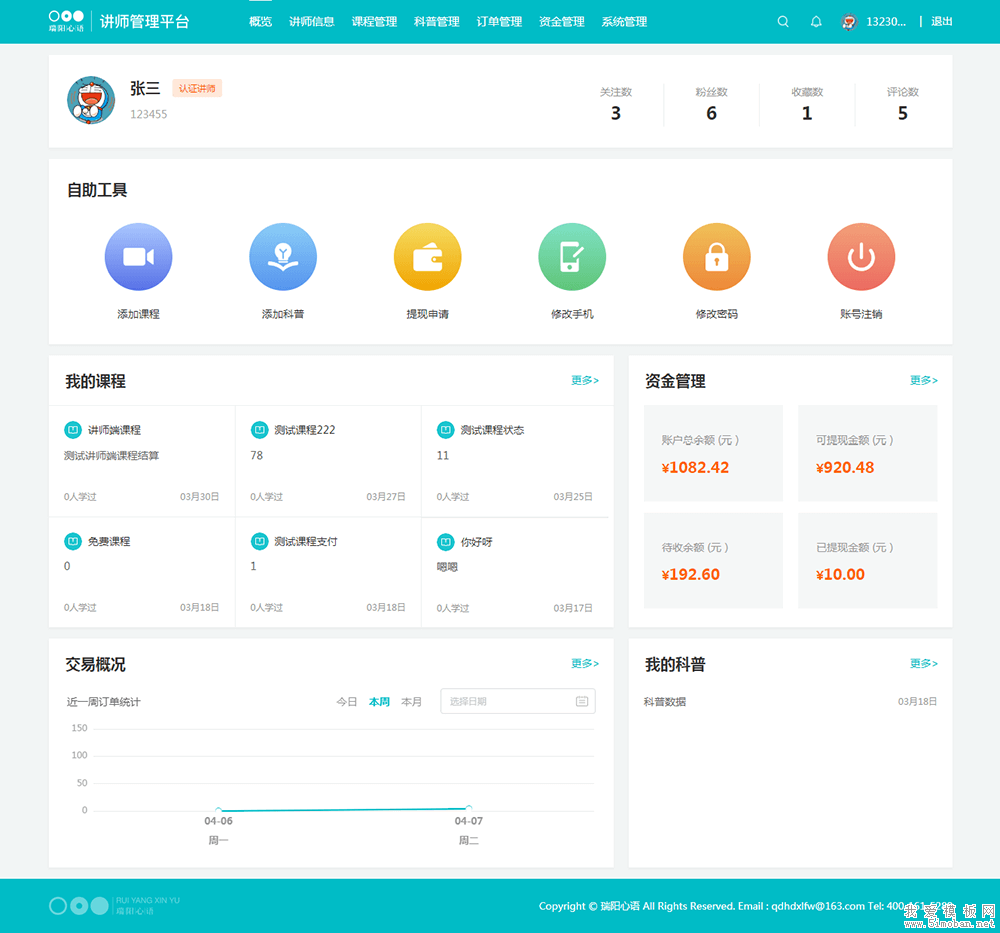
Task: Go to 订单管理 in top navigation
Action: (499, 22)
